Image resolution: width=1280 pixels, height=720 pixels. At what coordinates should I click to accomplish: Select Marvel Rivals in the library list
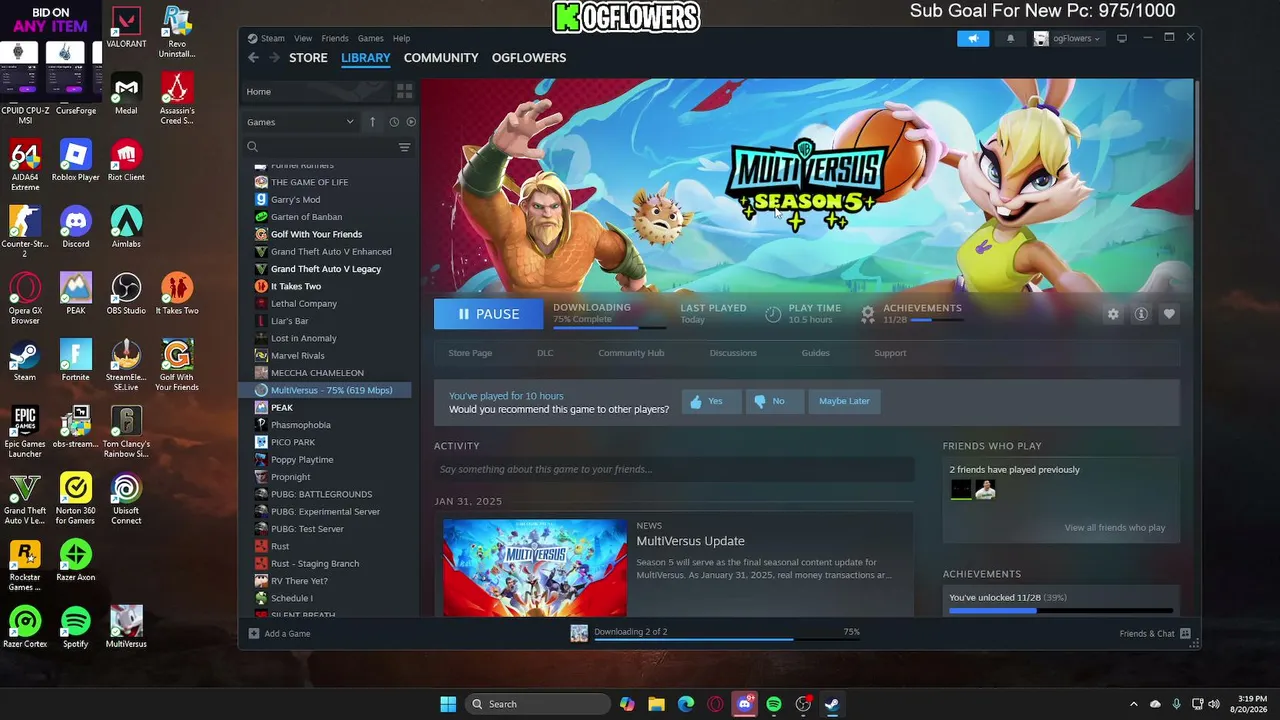[x=297, y=355]
